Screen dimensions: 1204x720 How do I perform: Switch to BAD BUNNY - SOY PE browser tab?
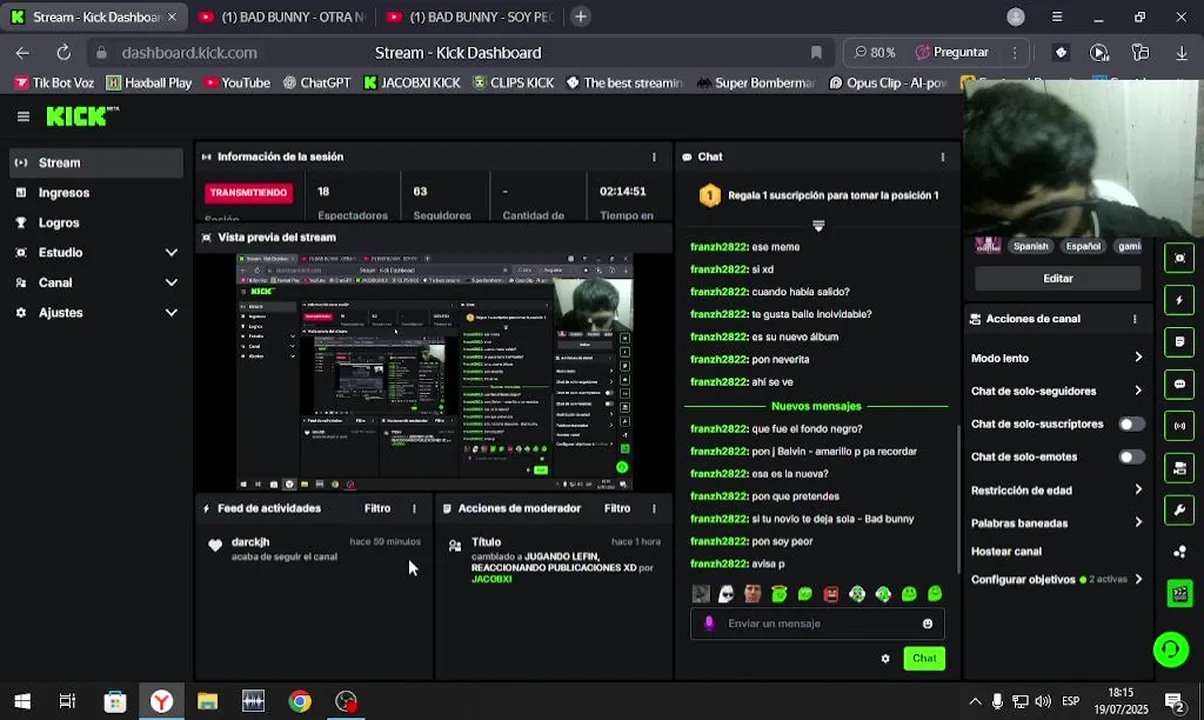tap(468, 17)
